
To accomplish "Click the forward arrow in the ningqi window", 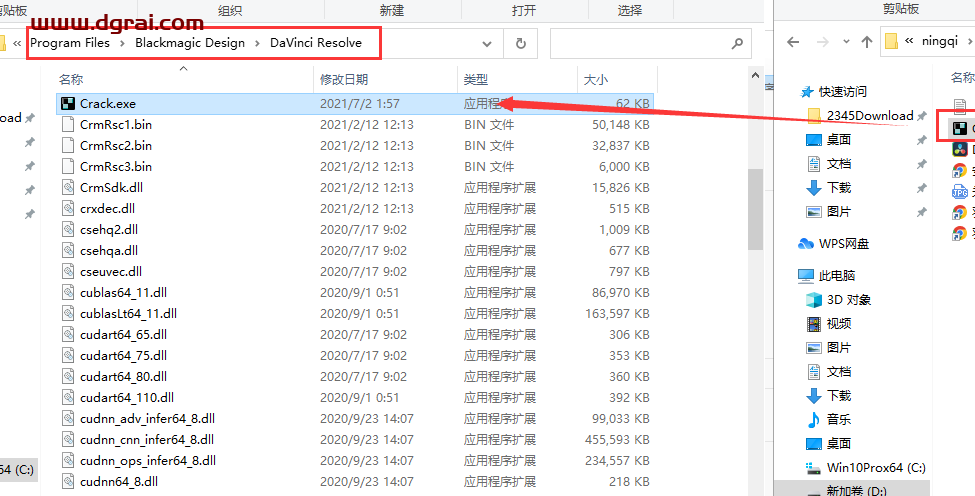I will [821, 42].
